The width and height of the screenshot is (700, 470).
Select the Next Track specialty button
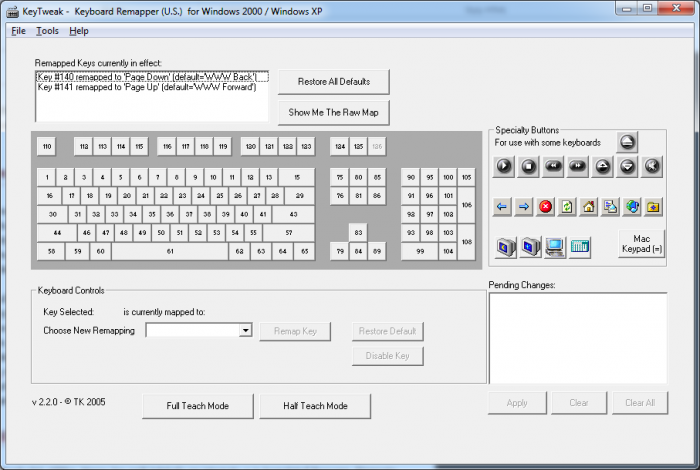pos(577,166)
